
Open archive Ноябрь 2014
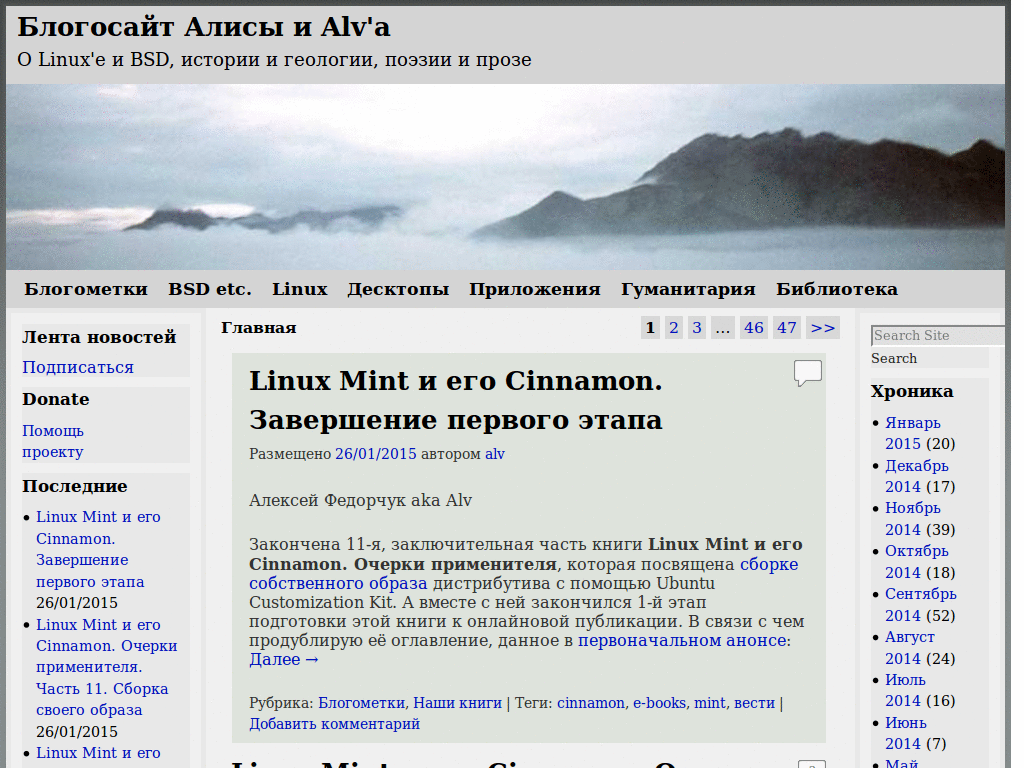tap(913, 519)
